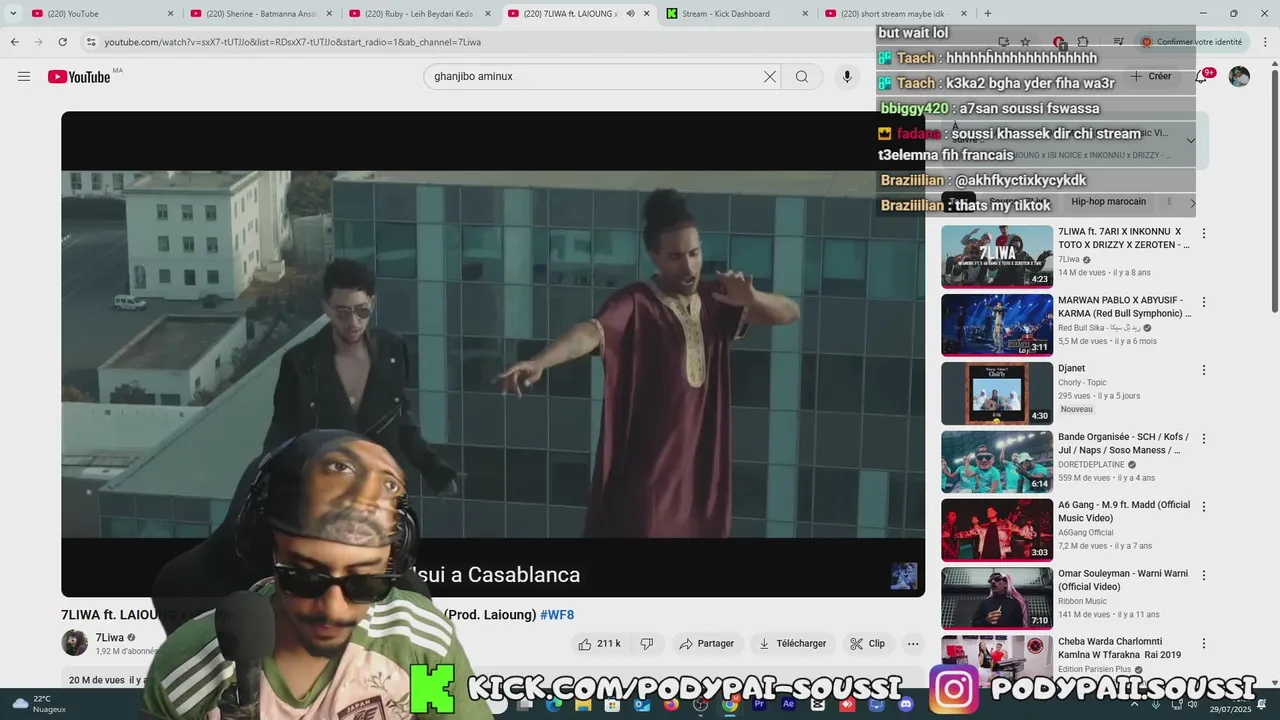Image resolution: width=1280 pixels, height=720 pixels.
Task: Open site information icon in address bar
Action: [x=91, y=42]
